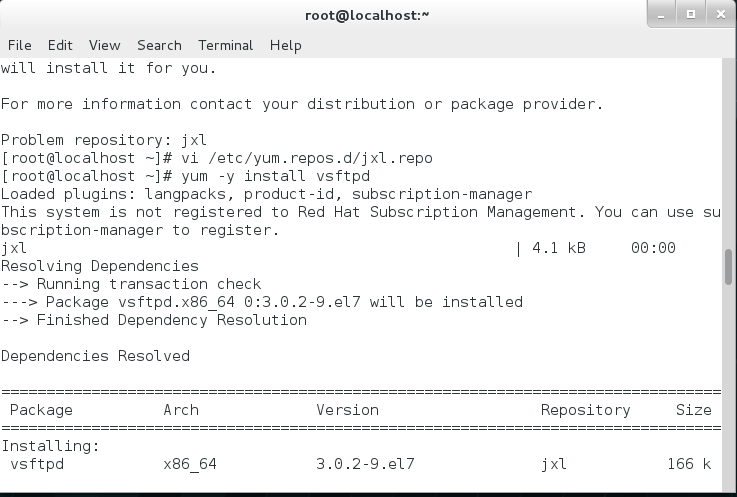Click the Package column header text
Viewport: 737px width, 497px height.
click(40, 410)
